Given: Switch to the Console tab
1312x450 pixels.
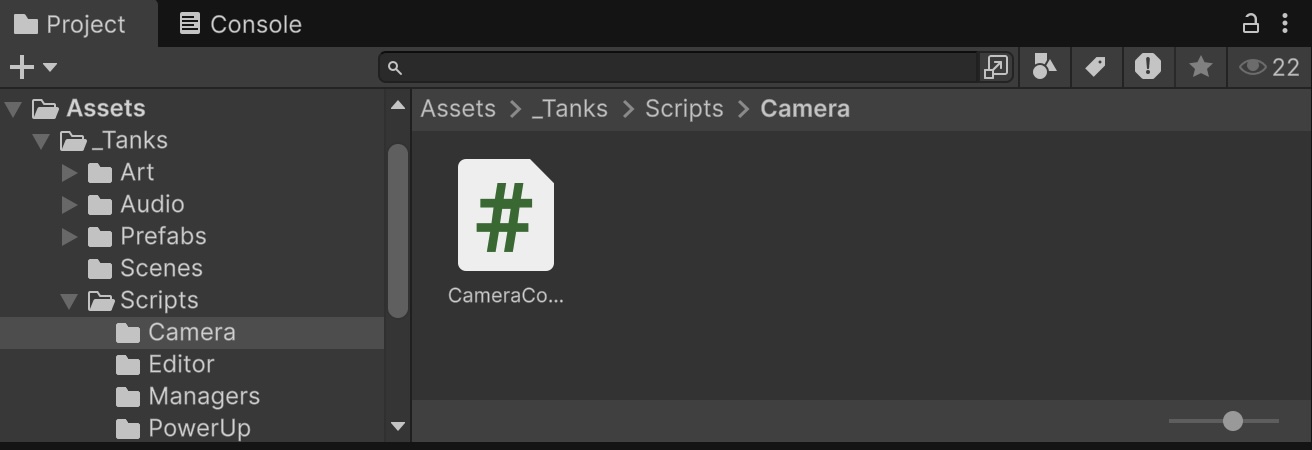Looking at the screenshot, I should (x=240, y=24).
